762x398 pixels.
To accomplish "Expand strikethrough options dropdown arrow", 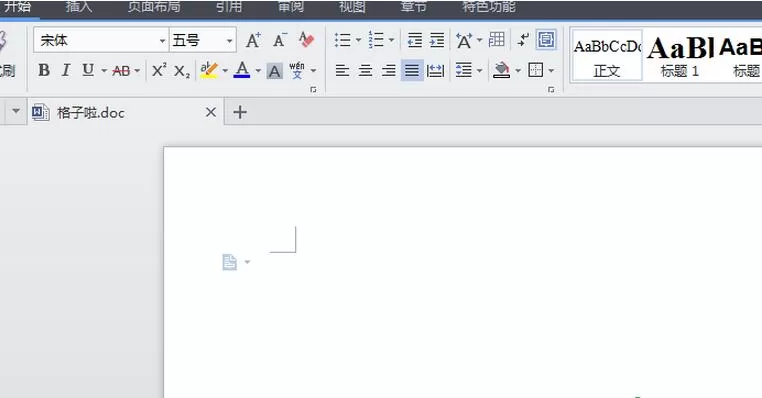I will point(138,71).
